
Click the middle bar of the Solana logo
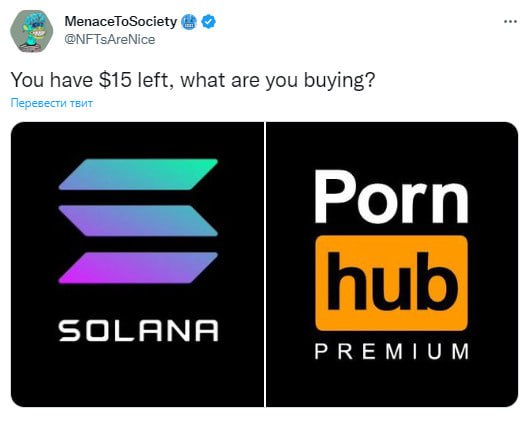pos(138,221)
